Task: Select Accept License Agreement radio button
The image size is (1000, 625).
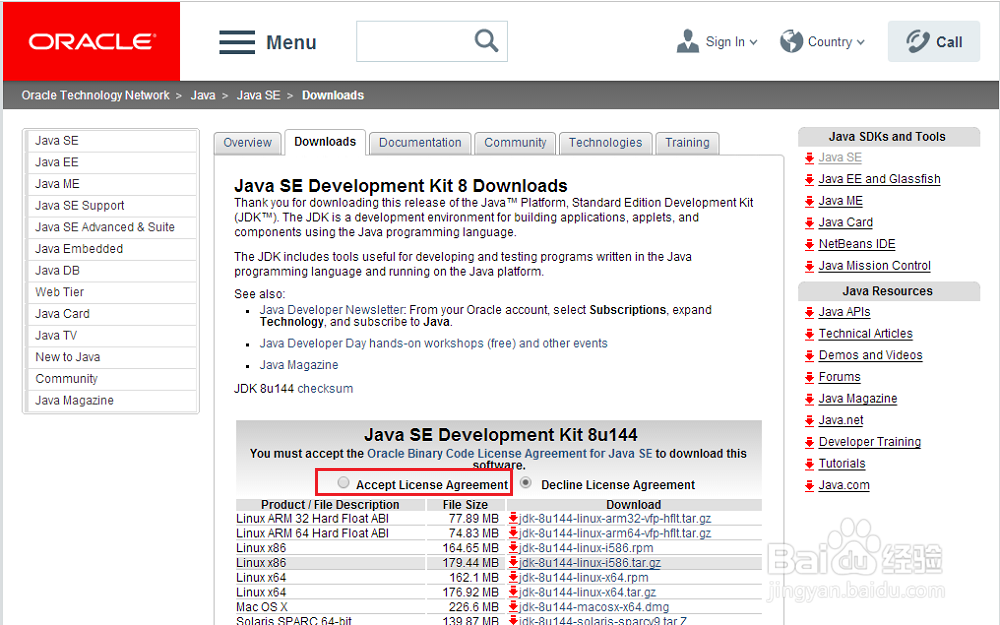Action: click(343, 483)
